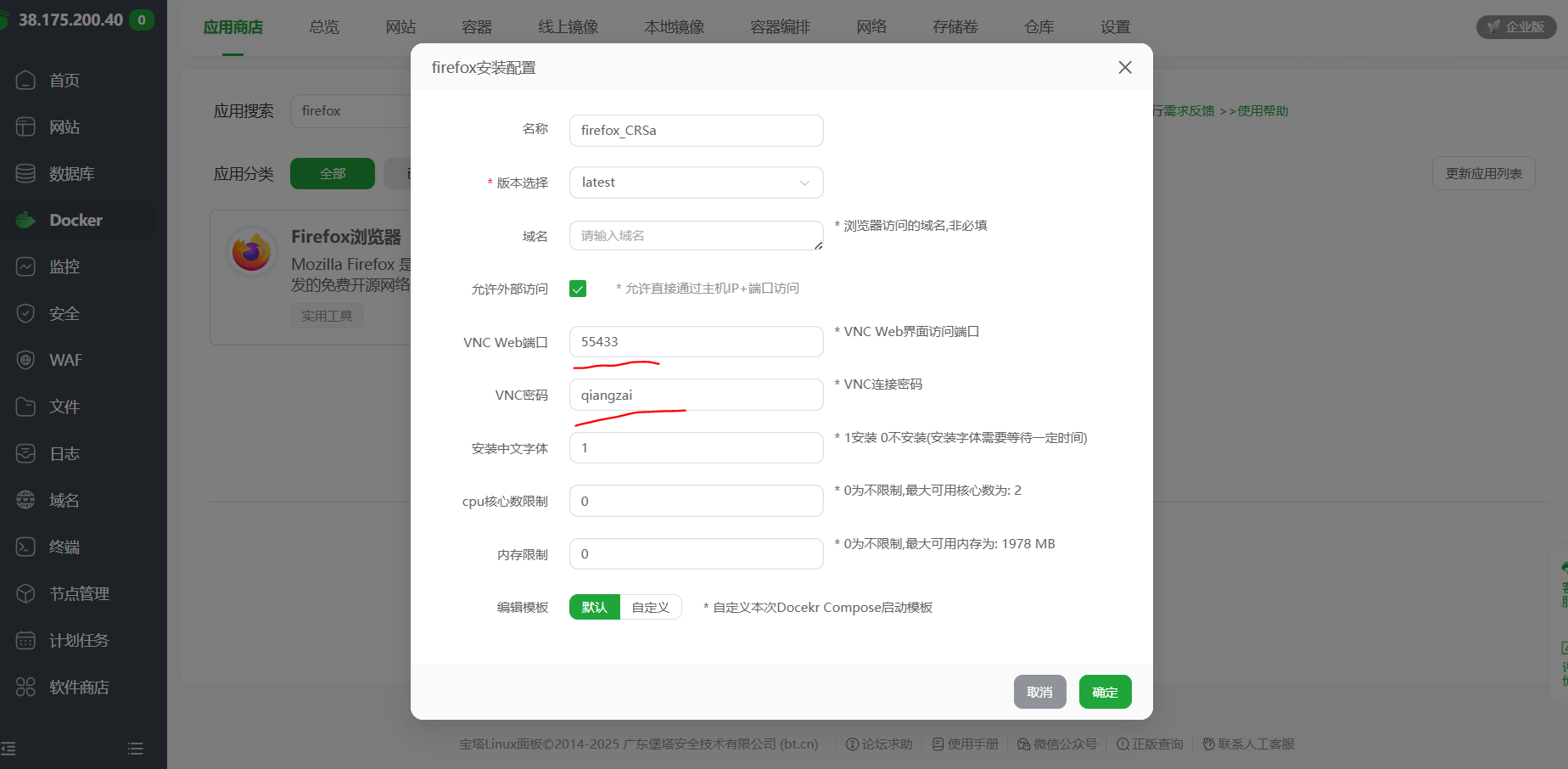Switch template mode to 自定义
This screenshot has width=1568, height=769.
[x=651, y=607]
